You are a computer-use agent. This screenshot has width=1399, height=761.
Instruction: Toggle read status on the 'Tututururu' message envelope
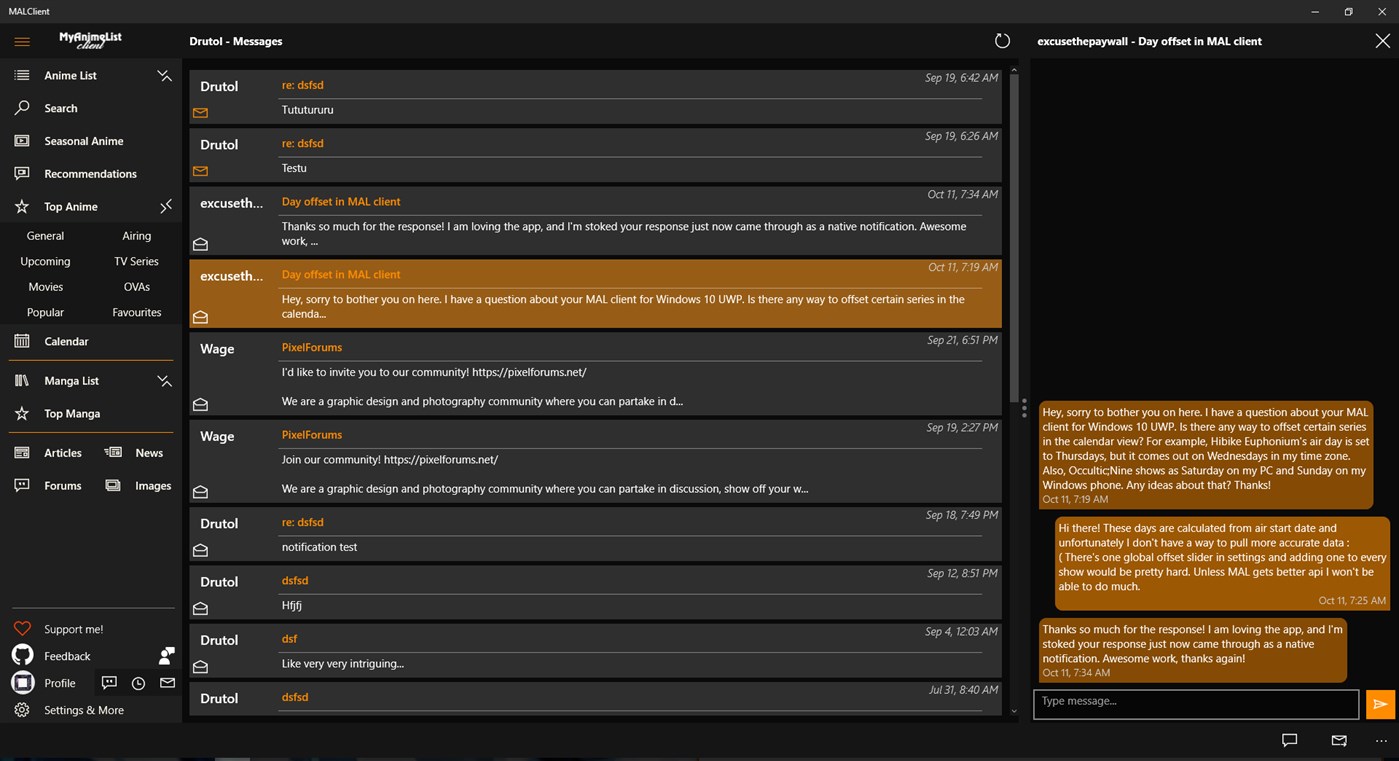[x=200, y=112]
